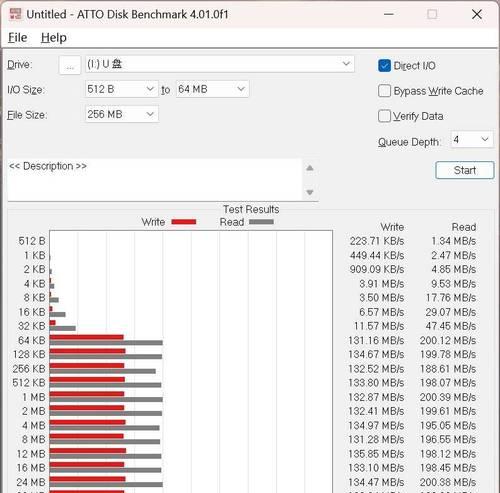Viewport: 500px width, 493px height.
Task: Open the Help menu
Action: point(54,37)
